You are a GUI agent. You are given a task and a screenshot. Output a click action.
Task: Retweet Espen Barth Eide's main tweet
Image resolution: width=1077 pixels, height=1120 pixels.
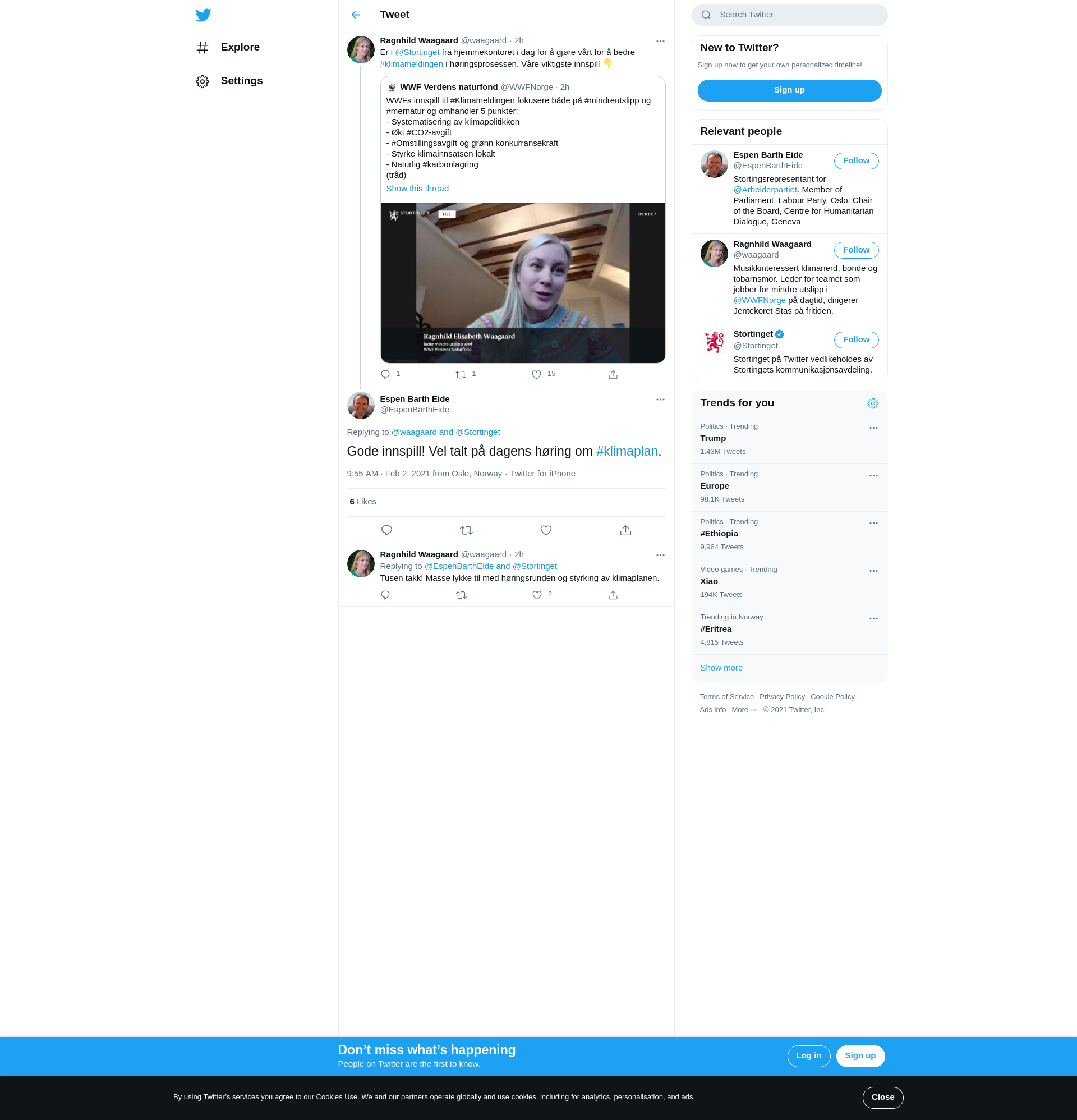466,530
